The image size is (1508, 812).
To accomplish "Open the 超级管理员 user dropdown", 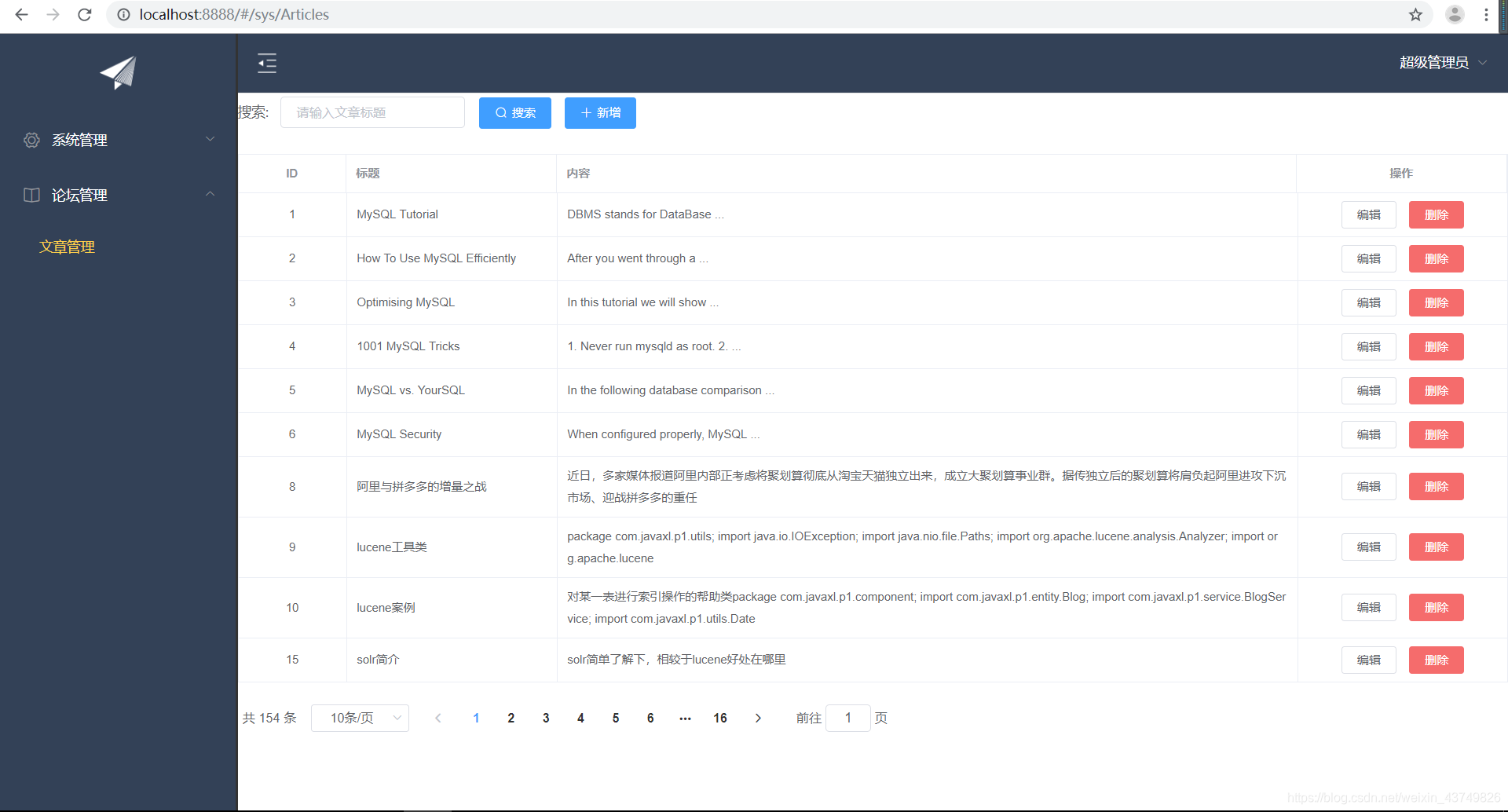I will click(1443, 62).
